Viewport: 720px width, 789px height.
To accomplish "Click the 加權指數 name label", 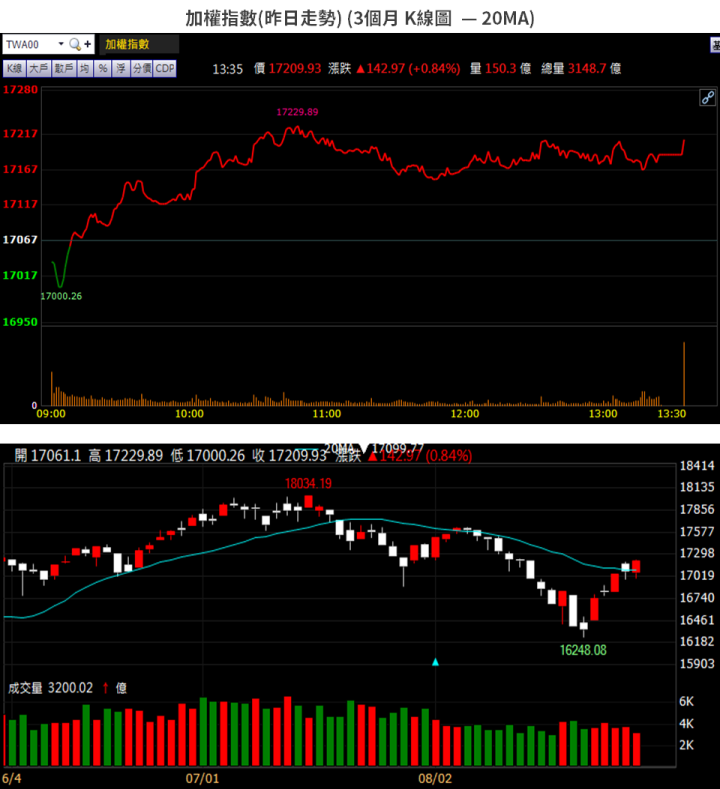I will 127,44.
